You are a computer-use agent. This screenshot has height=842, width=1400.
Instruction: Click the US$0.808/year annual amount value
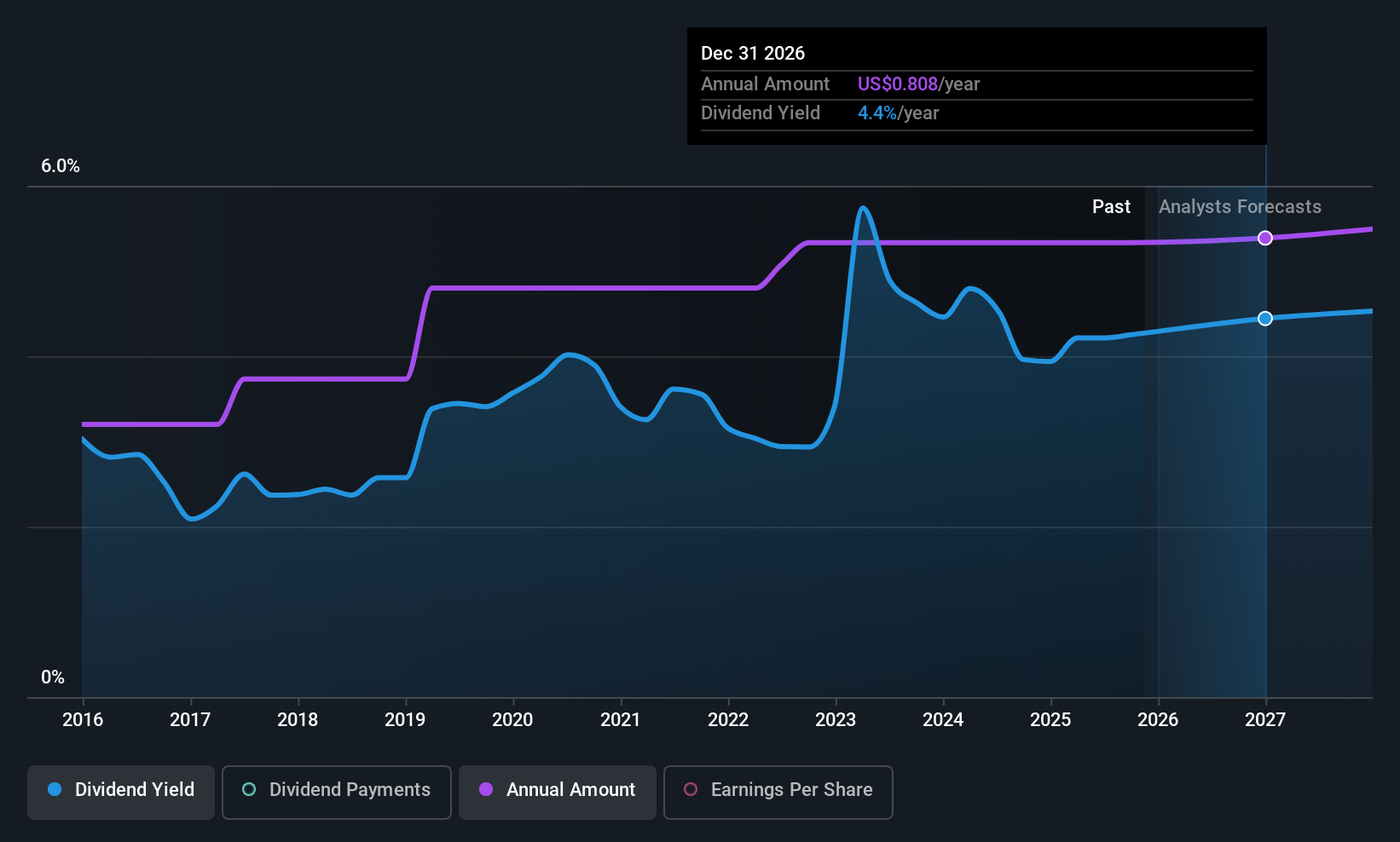point(918,84)
